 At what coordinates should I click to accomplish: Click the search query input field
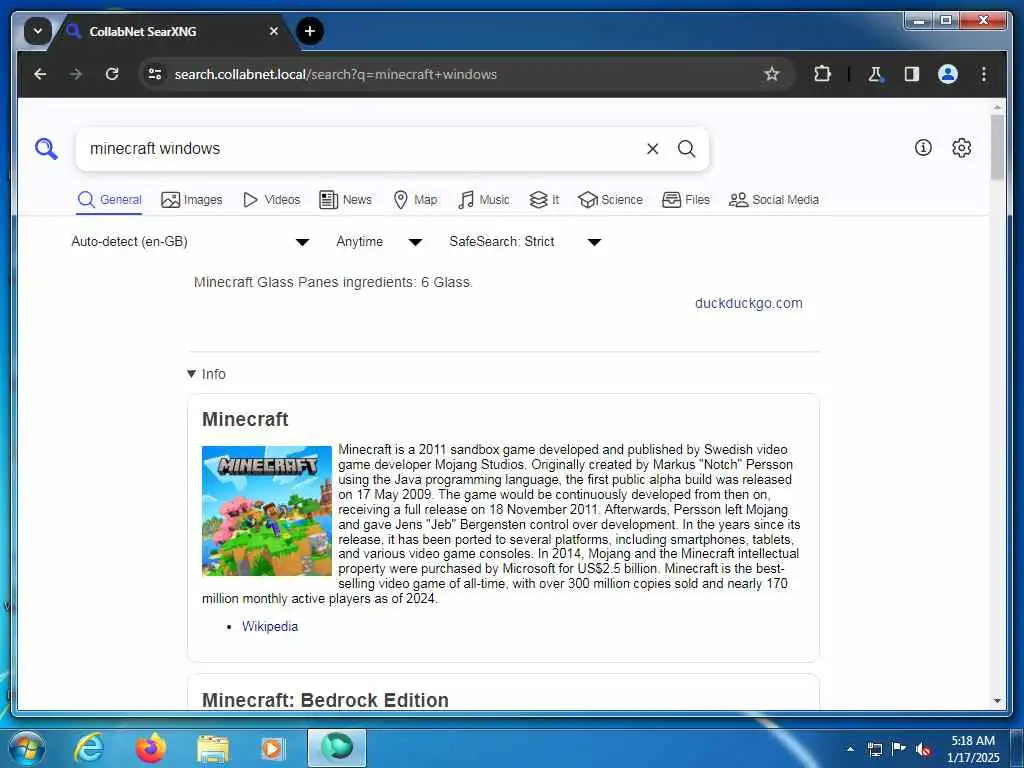pyautogui.click(x=362, y=149)
